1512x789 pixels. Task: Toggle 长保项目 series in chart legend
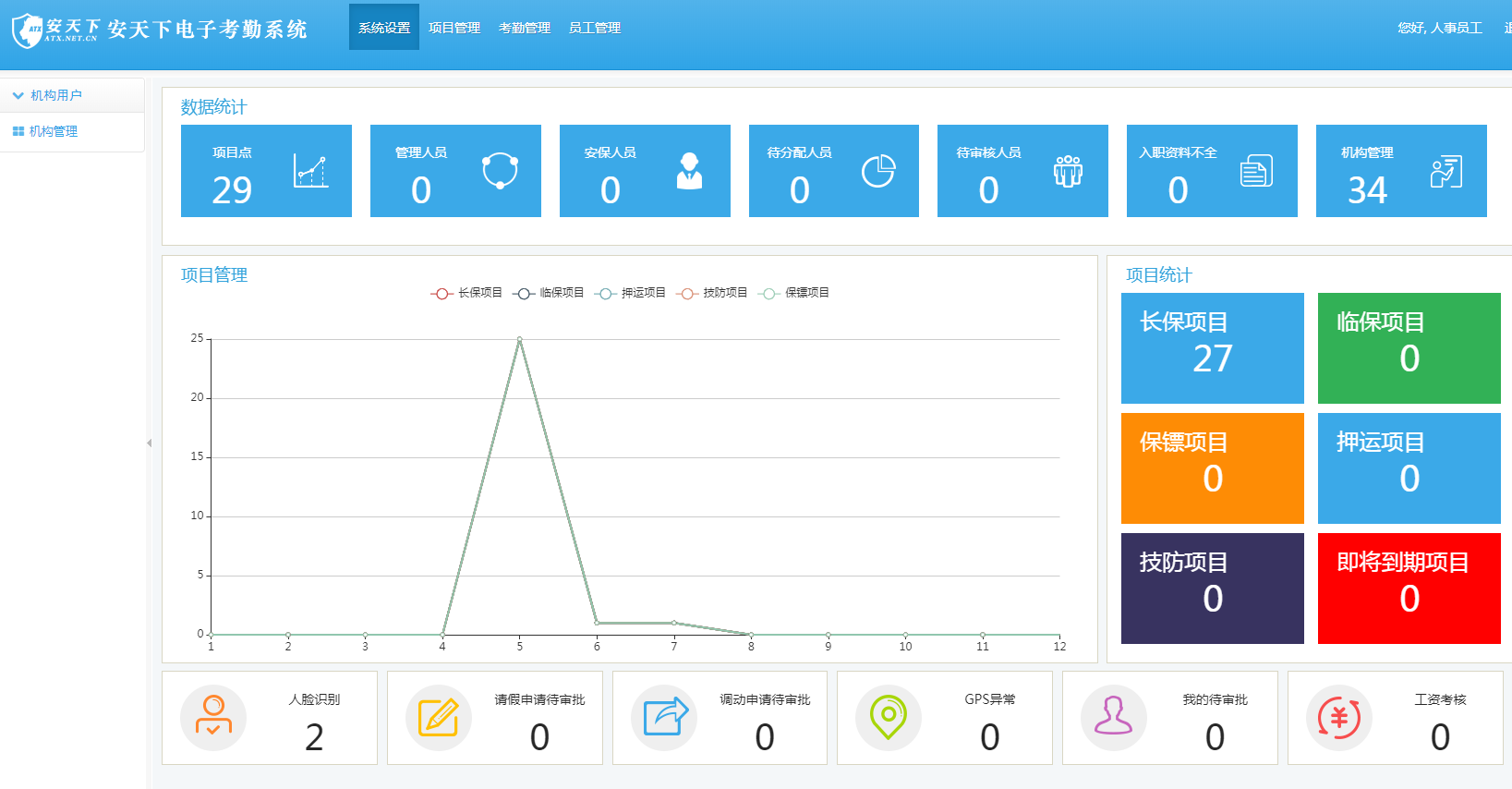(x=466, y=293)
